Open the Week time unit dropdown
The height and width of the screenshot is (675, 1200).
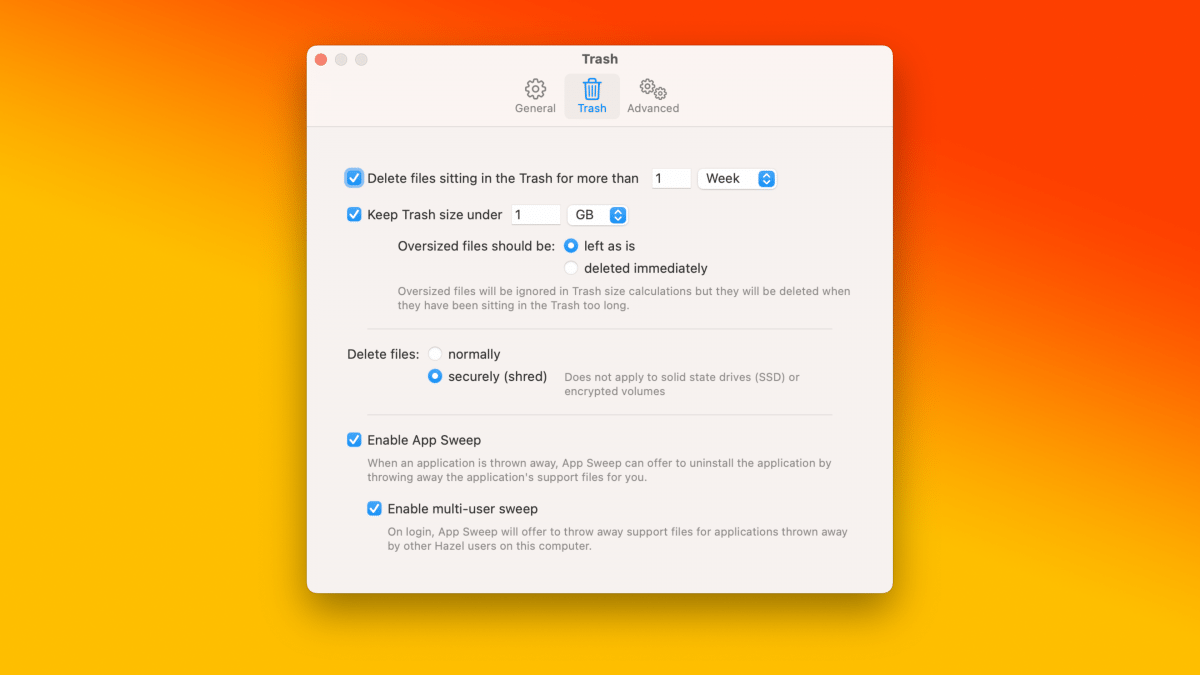[x=737, y=178]
